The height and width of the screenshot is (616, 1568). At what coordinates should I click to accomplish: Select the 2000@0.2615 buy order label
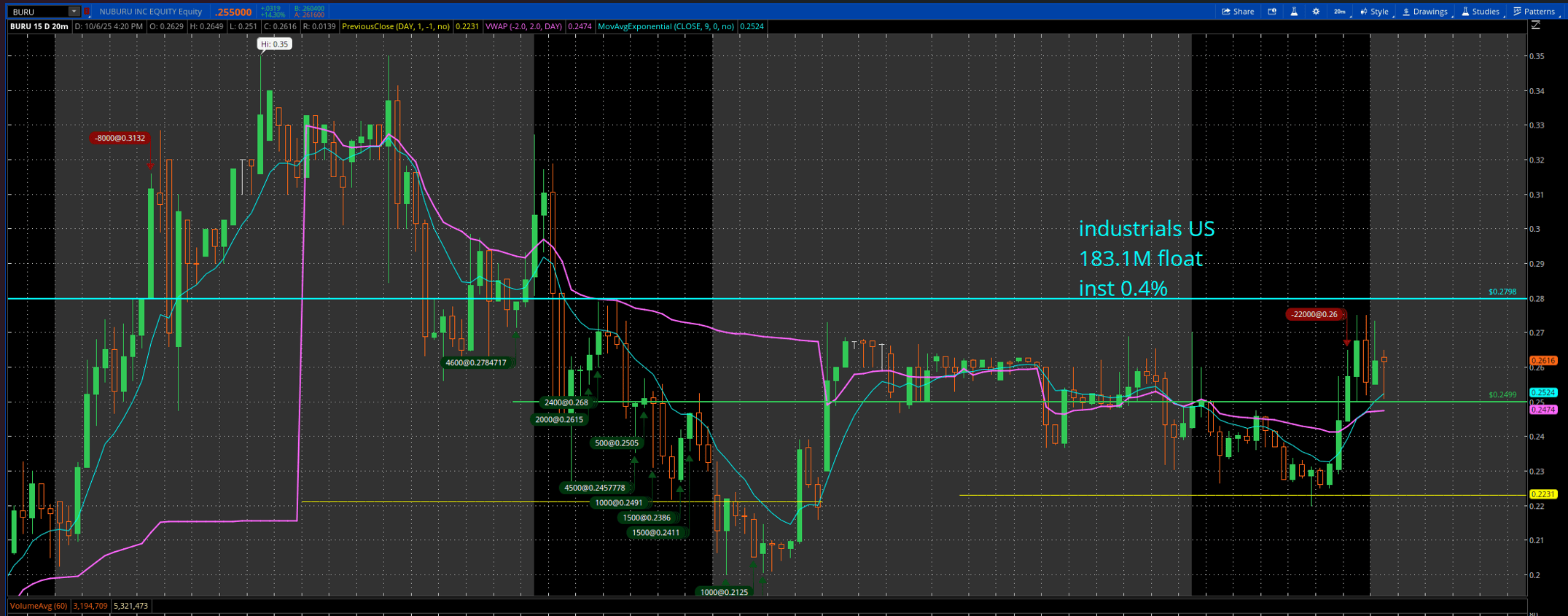point(559,419)
